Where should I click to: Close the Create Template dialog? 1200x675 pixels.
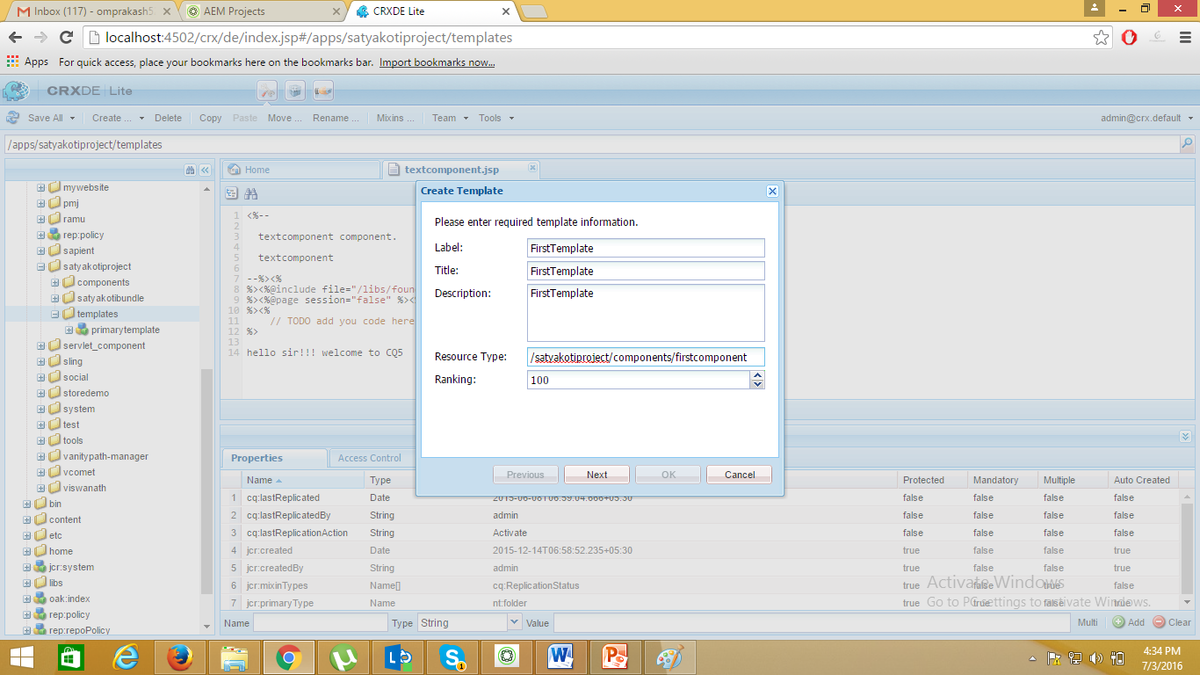772,191
